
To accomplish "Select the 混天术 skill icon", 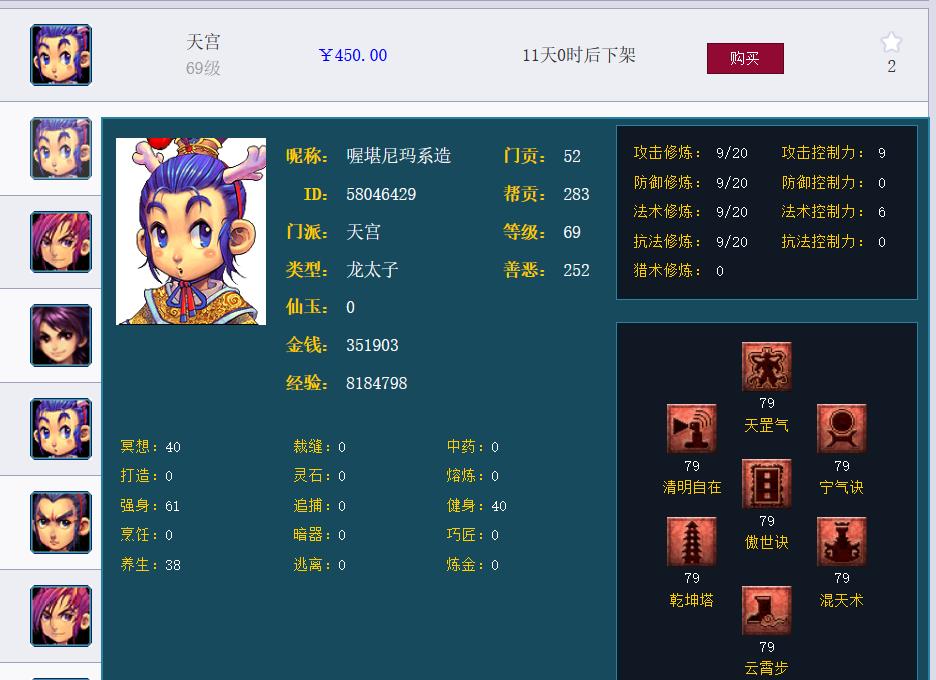I will (841, 544).
